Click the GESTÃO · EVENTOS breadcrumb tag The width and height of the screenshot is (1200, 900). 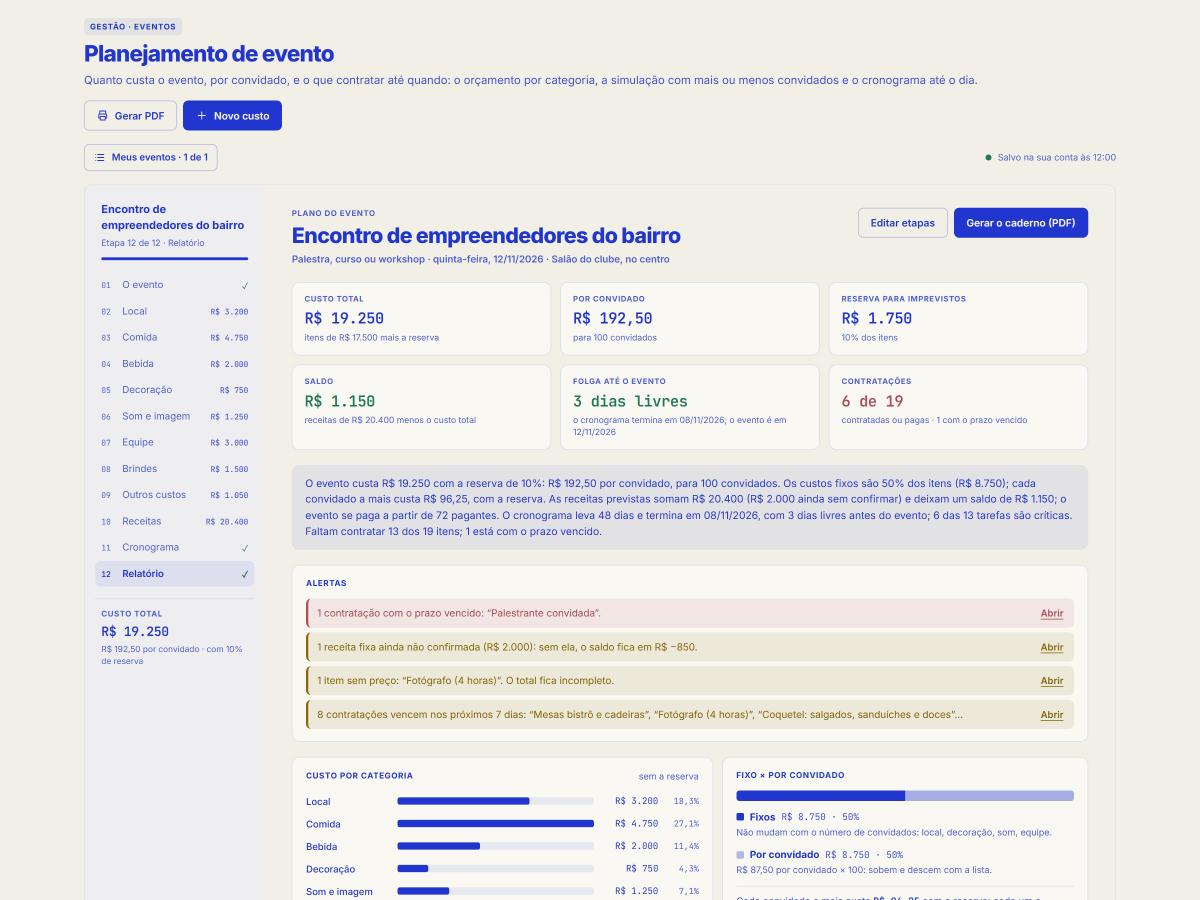[x=133, y=27]
